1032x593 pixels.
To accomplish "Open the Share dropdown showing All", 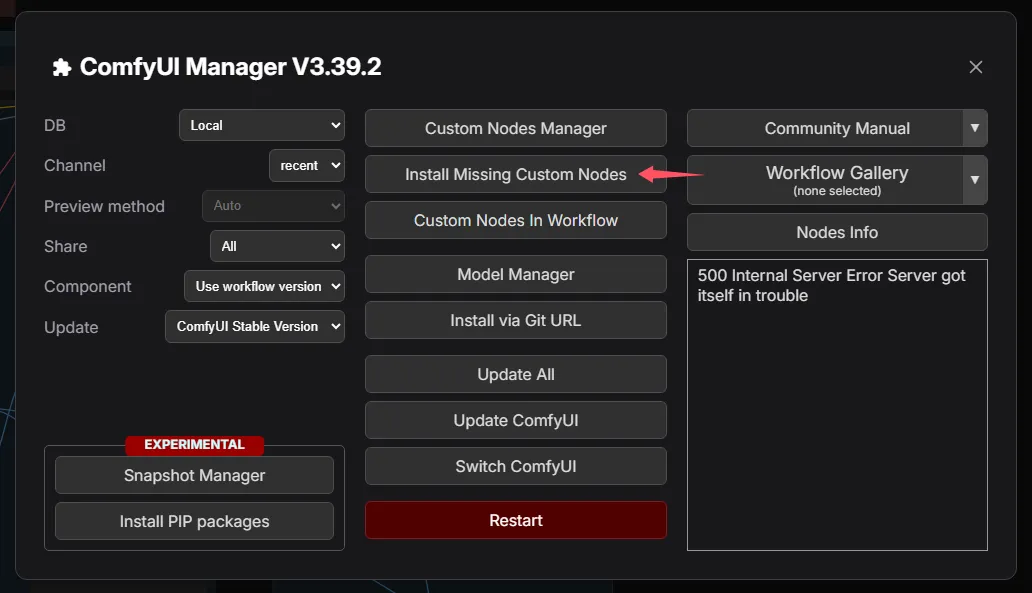I will point(277,246).
